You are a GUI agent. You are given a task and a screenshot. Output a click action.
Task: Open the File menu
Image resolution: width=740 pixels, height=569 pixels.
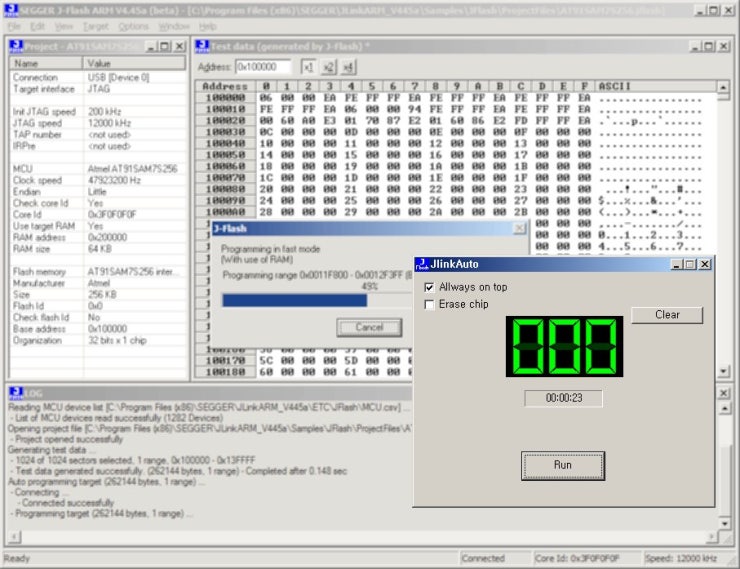click(14, 26)
